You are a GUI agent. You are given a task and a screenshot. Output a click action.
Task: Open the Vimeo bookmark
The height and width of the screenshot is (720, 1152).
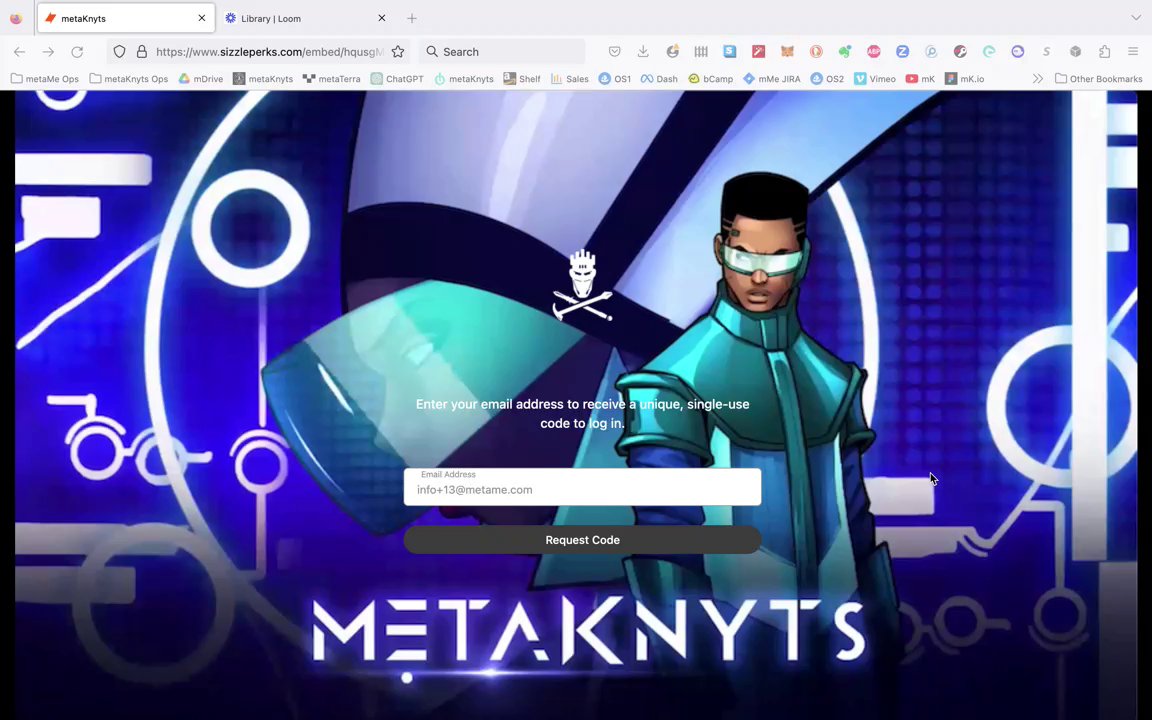pos(874,79)
